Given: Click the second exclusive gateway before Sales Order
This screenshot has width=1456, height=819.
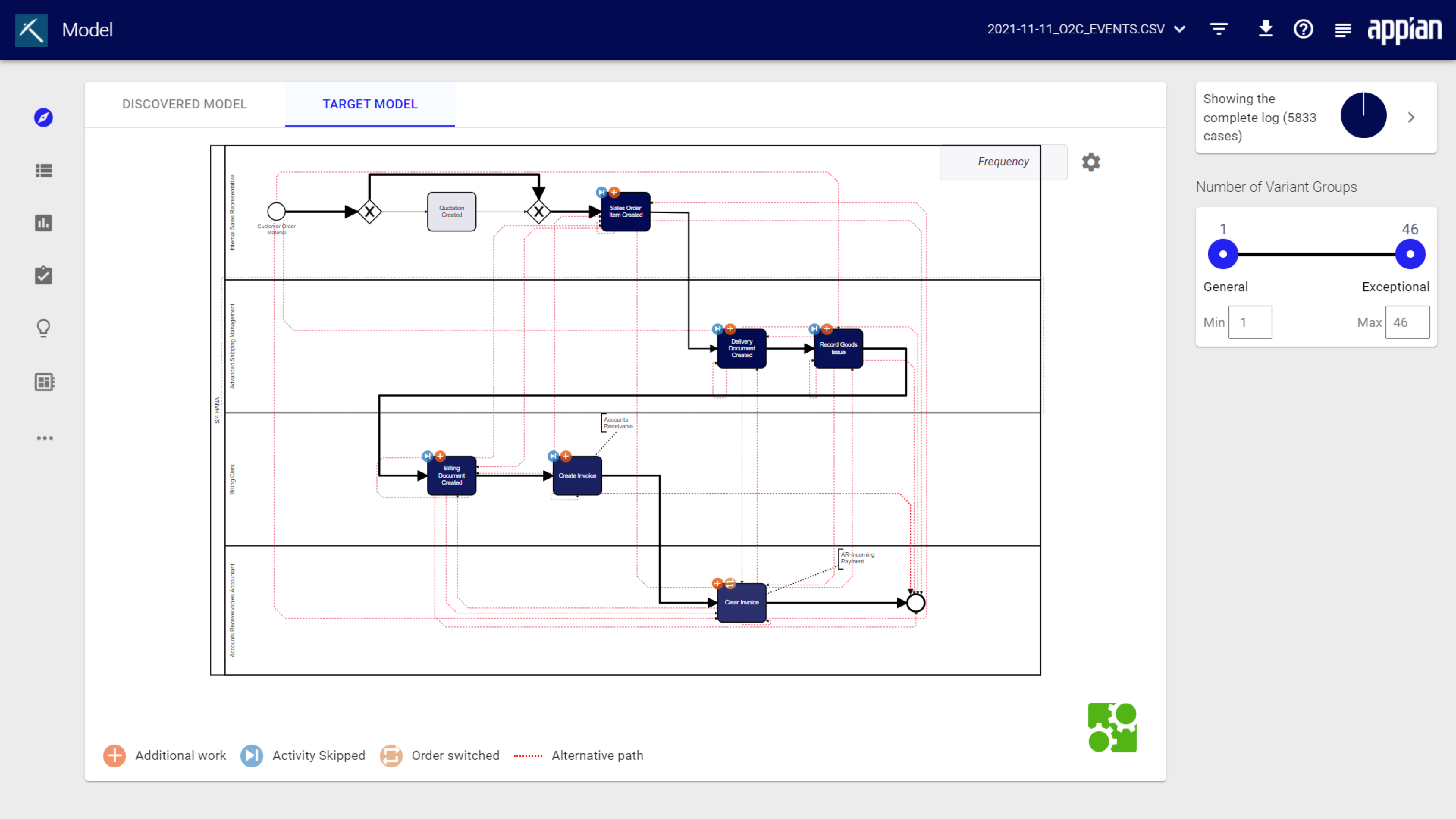Looking at the screenshot, I should pyautogui.click(x=538, y=212).
